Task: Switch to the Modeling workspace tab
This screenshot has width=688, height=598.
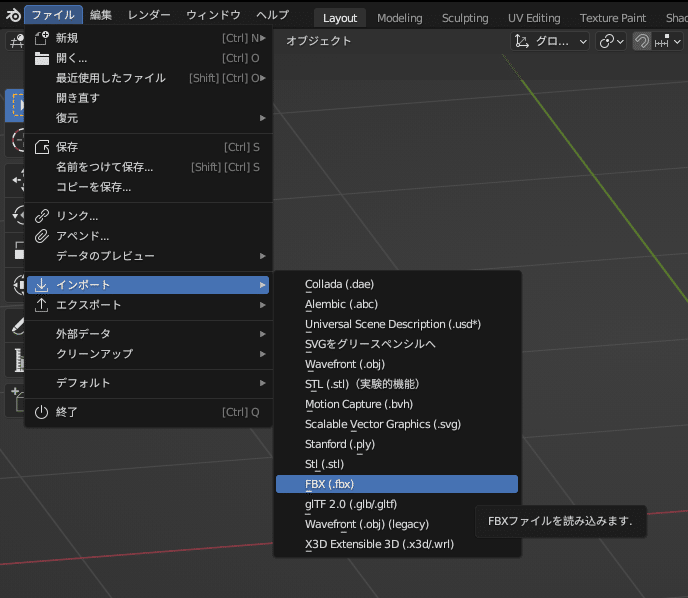Action: pos(400,18)
